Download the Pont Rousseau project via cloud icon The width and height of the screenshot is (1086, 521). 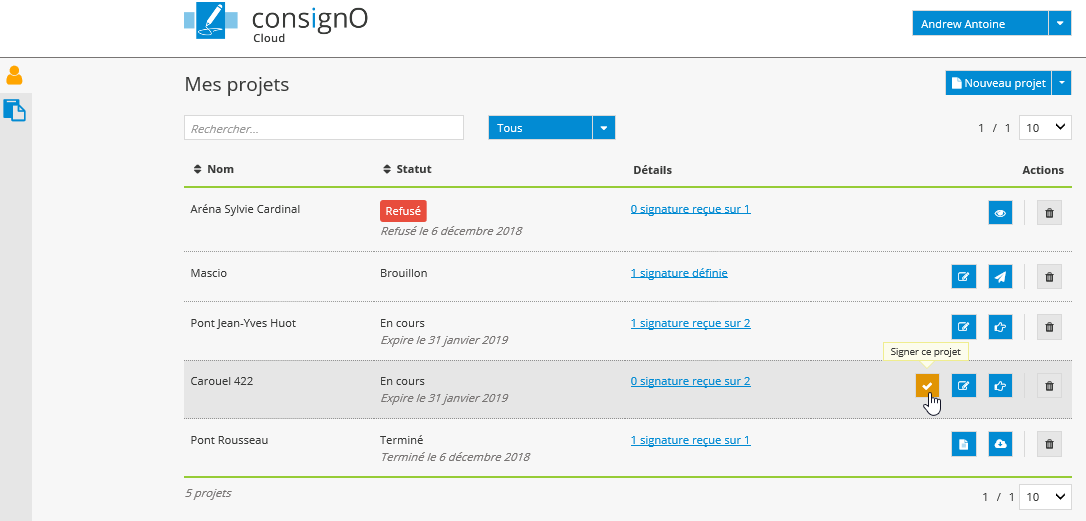[x=1000, y=445]
